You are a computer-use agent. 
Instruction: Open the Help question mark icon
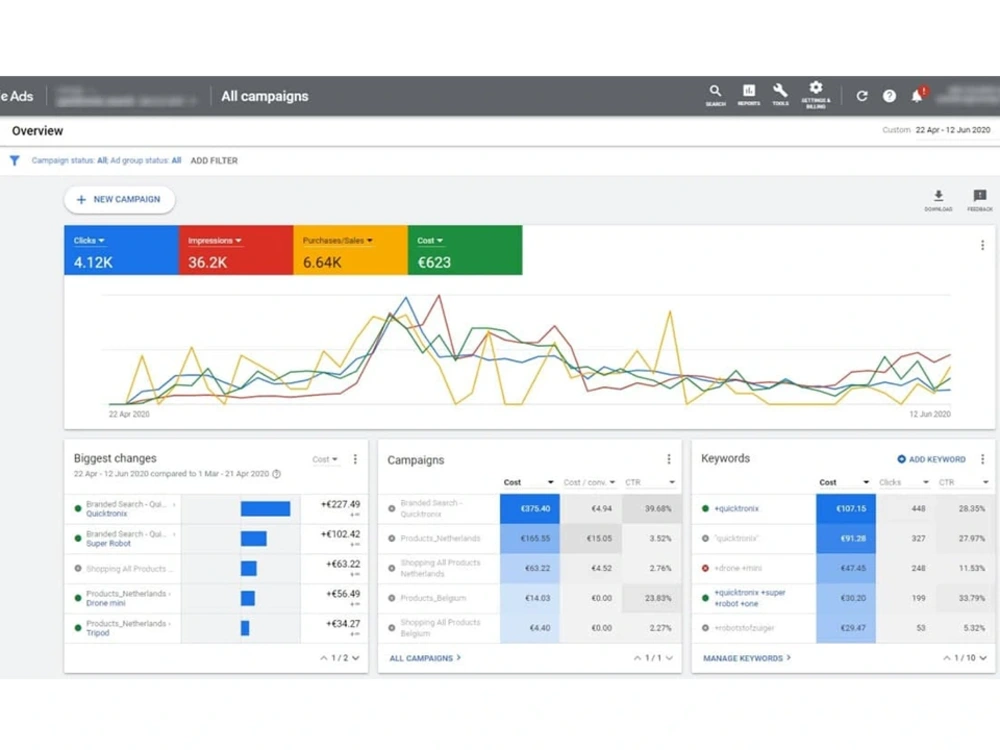(x=889, y=96)
